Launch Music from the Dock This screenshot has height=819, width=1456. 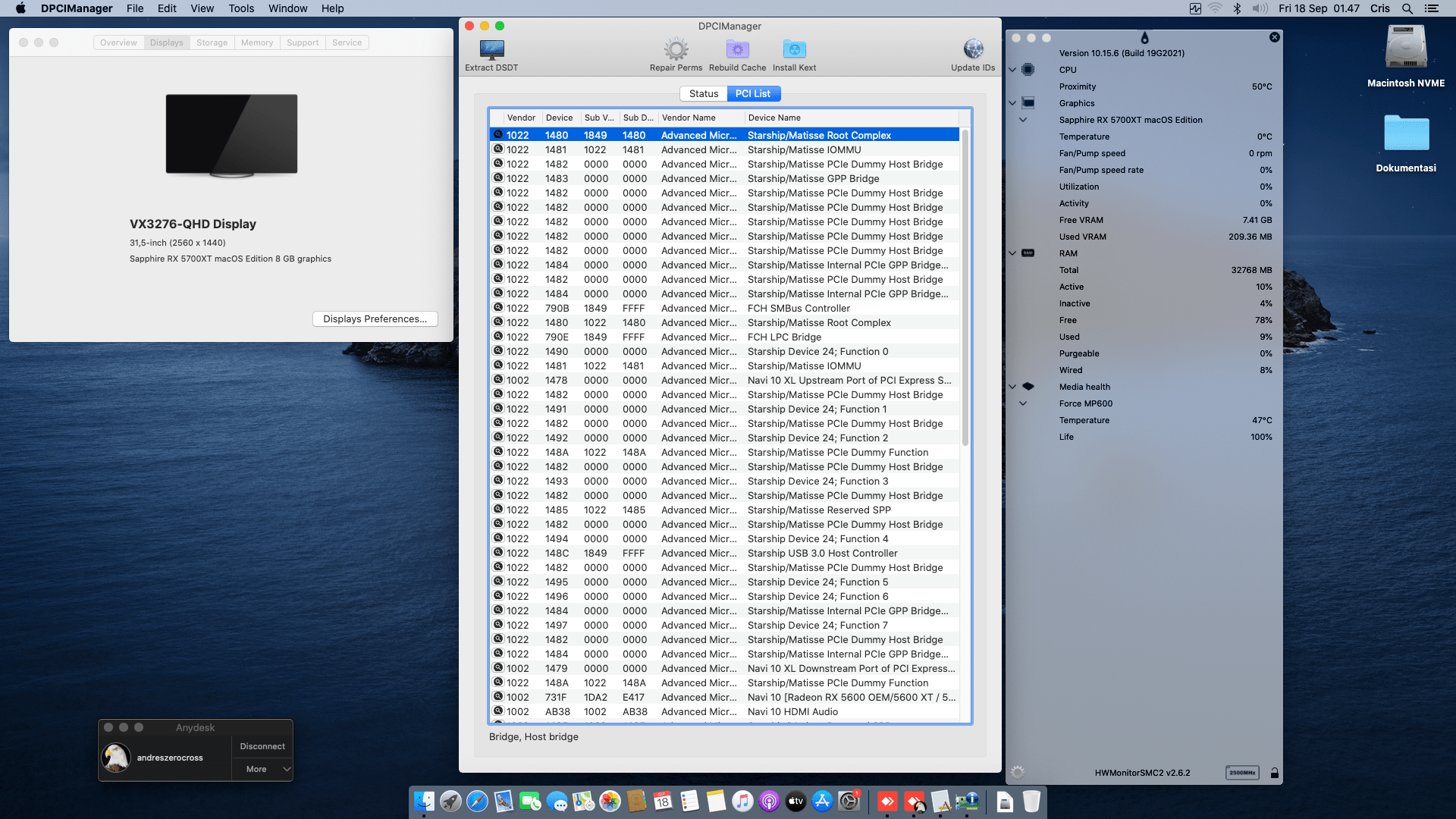point(742,801)
